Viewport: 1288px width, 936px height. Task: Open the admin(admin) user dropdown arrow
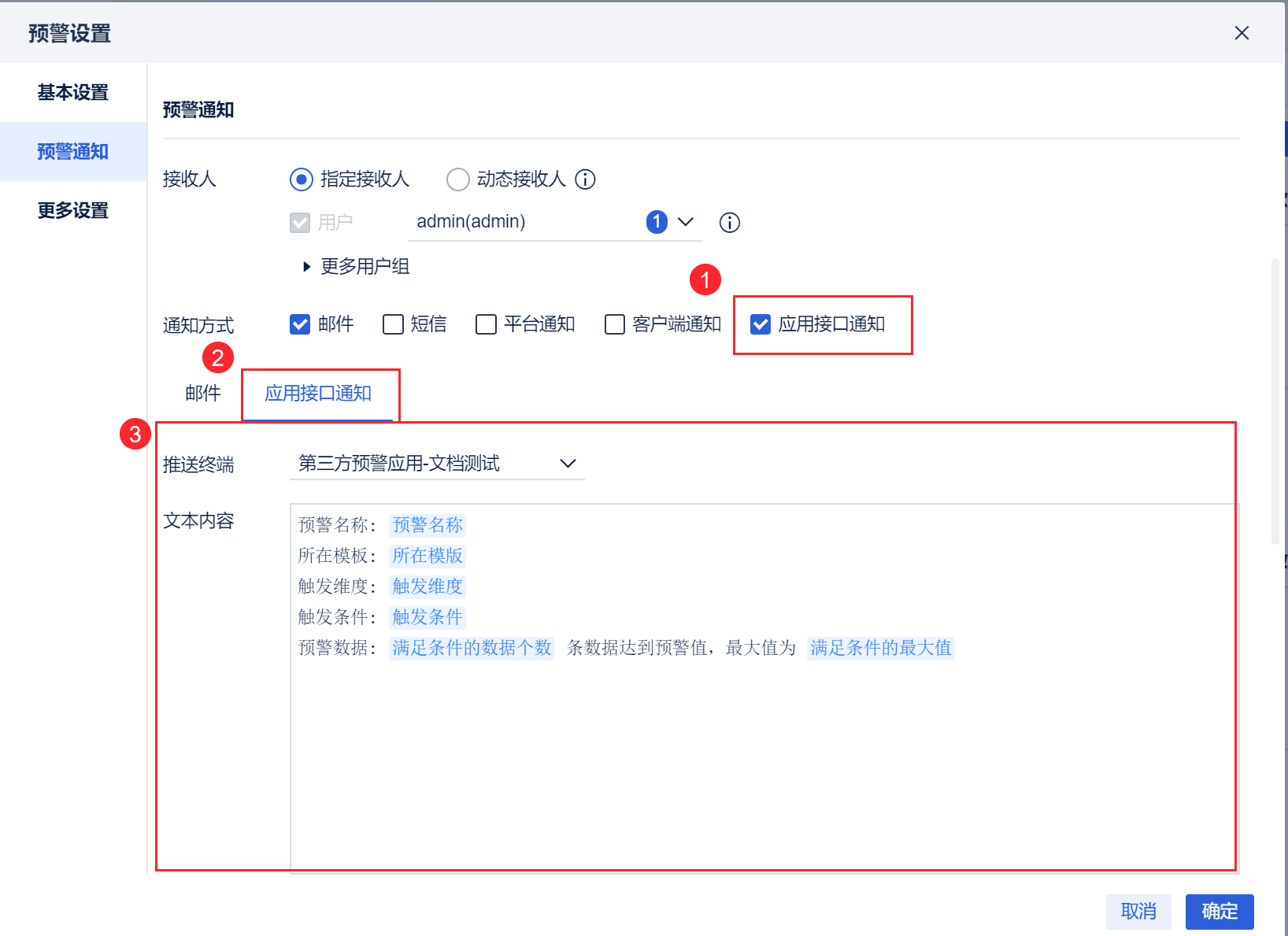click(x=686, y=222)
